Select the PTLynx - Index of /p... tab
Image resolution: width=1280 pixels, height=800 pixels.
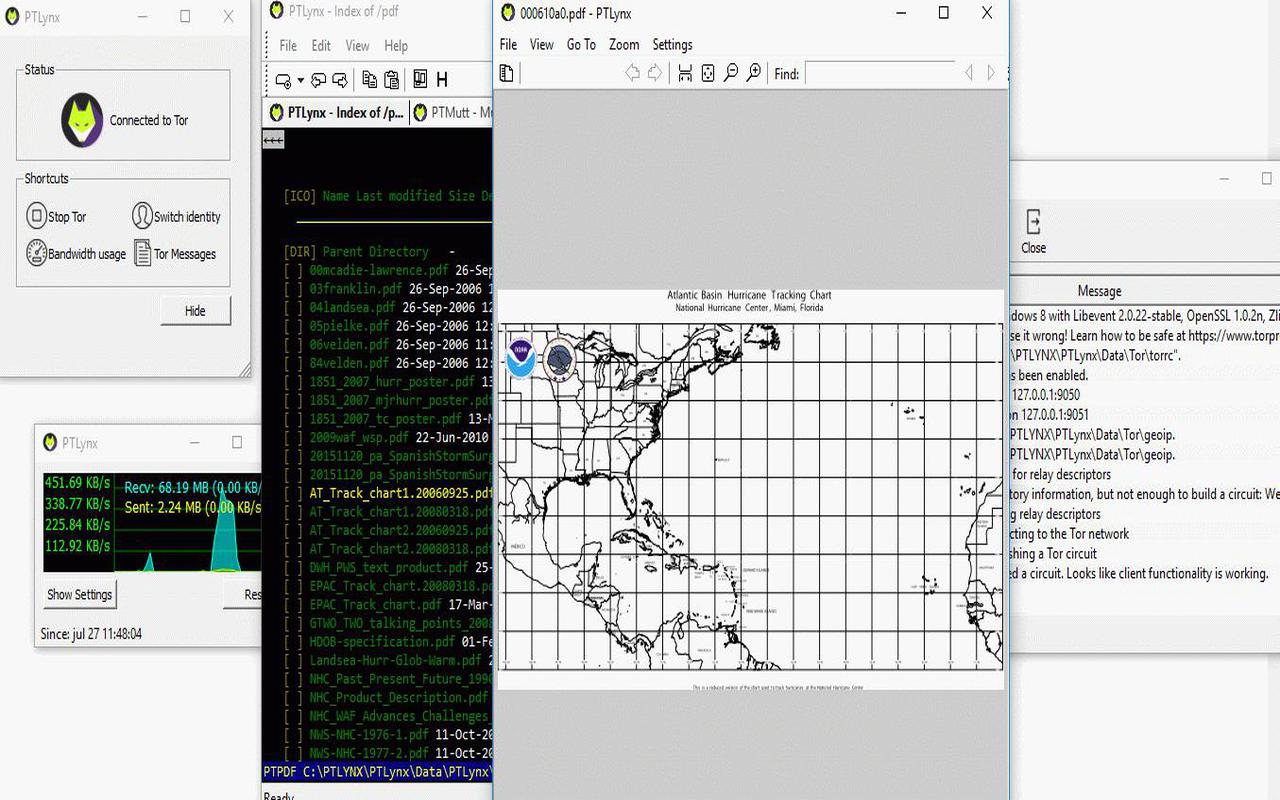(337, 112)
